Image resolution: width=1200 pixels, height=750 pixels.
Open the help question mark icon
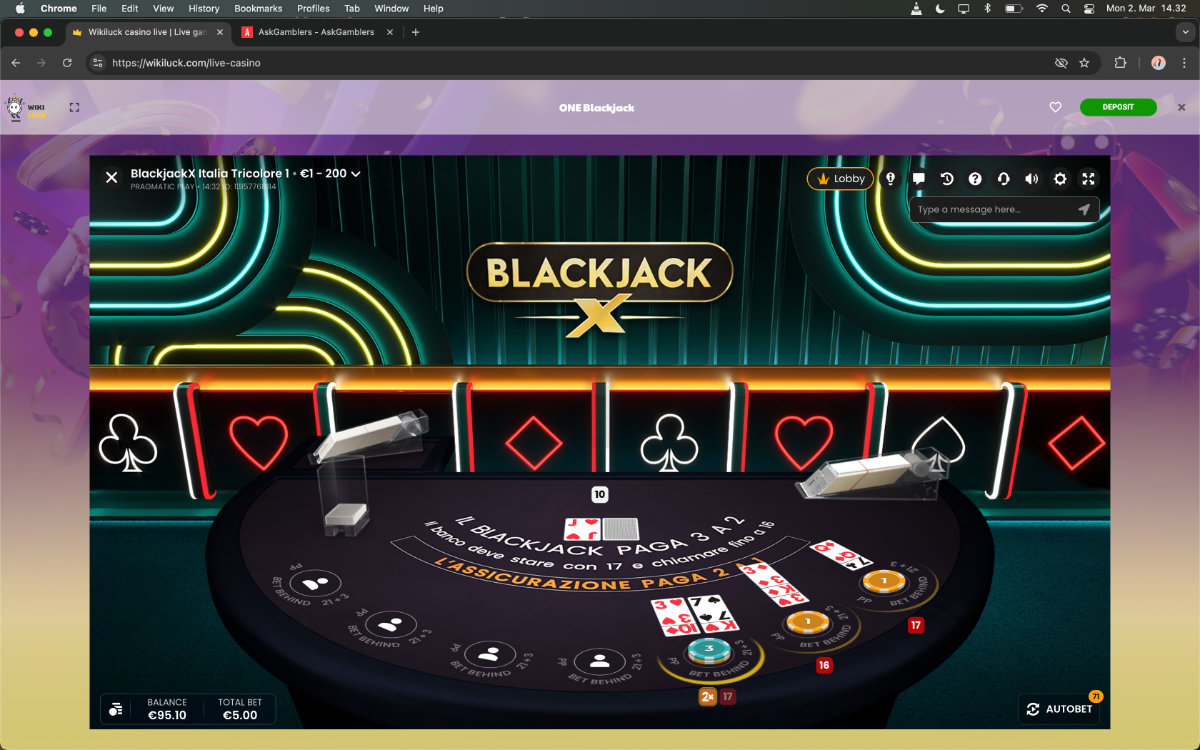975,179
